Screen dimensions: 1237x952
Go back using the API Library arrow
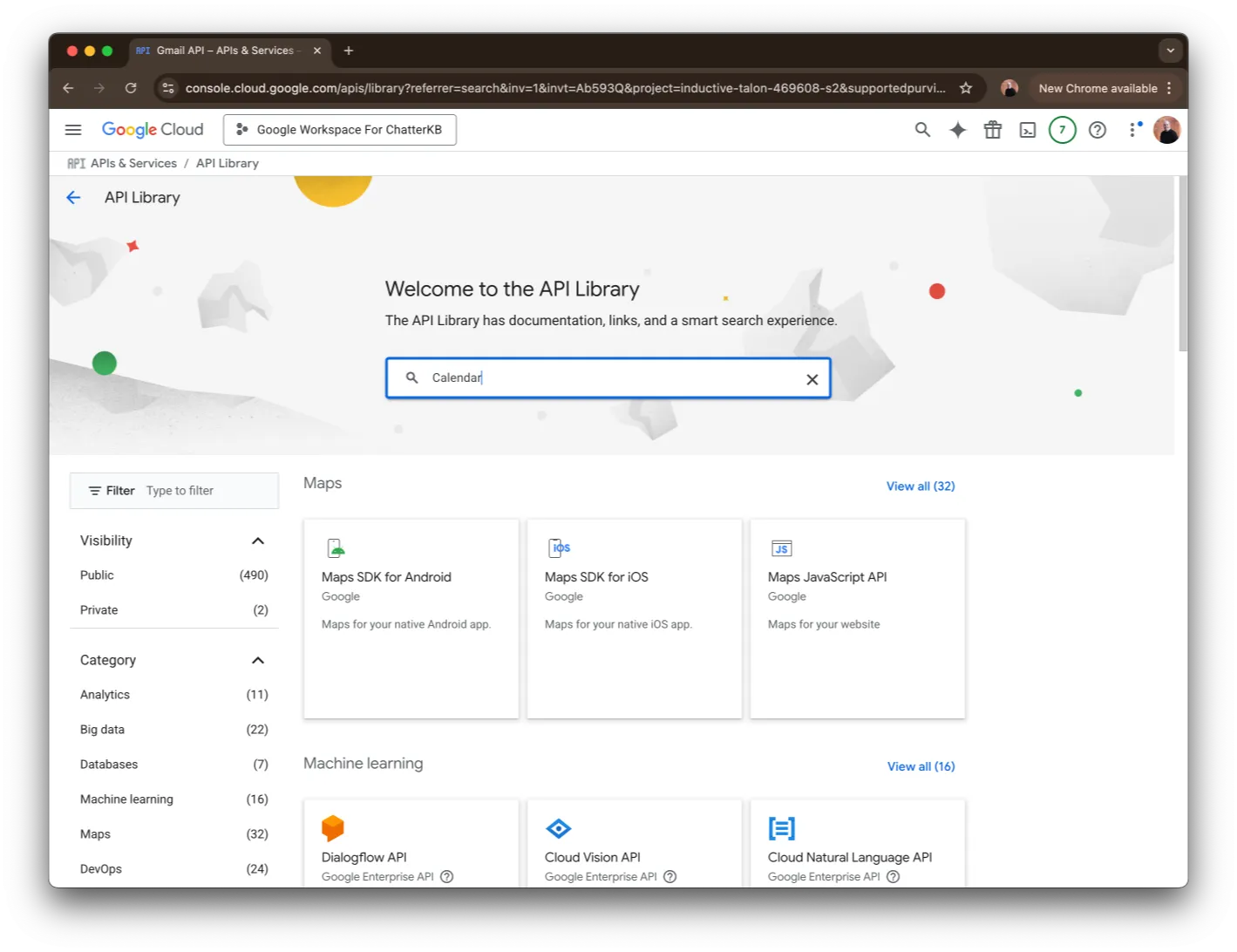73,198
